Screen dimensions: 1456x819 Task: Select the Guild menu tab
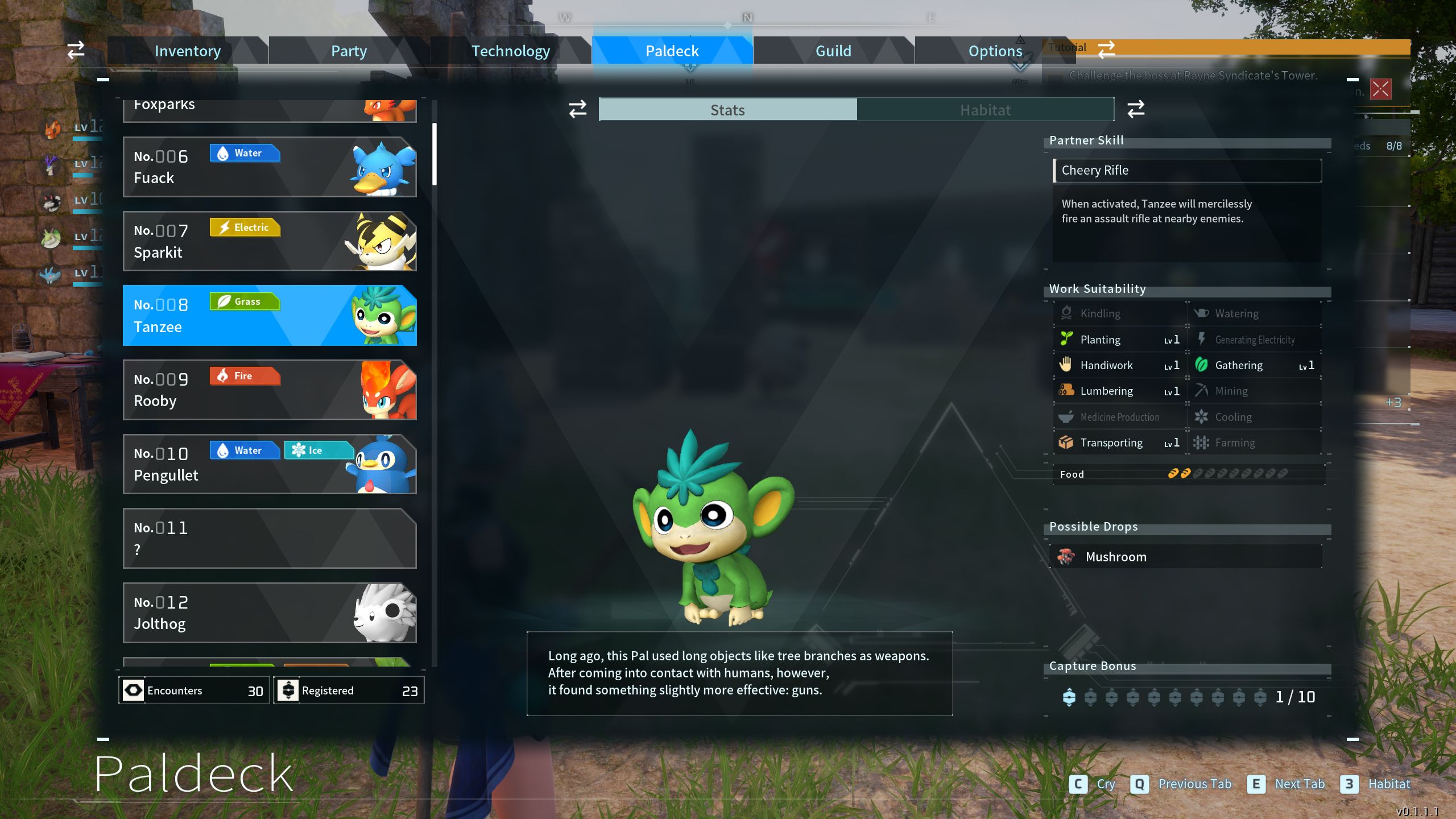point(833,49)
